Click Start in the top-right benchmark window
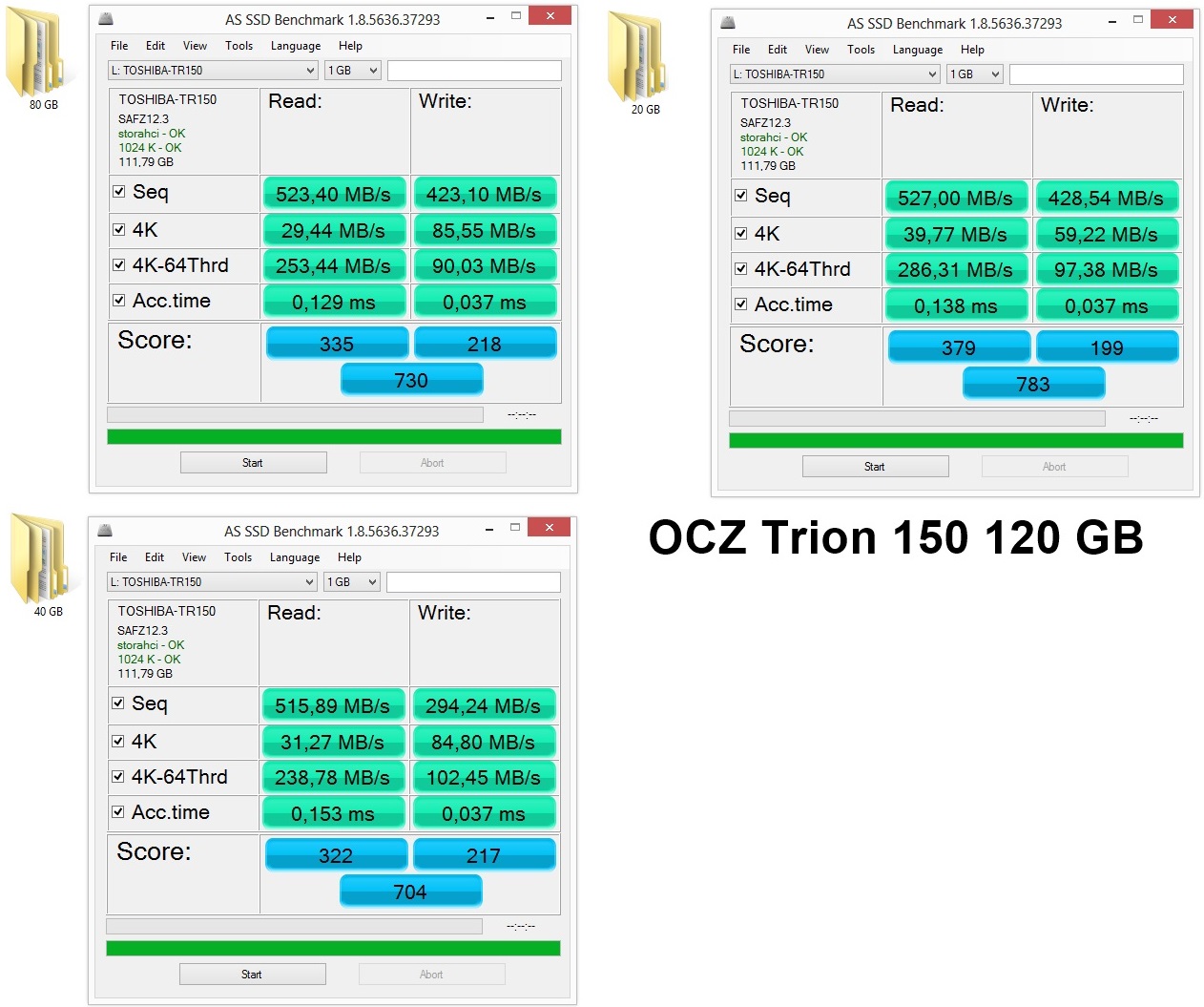Image resolution: width=1204 pixels, height=1007 pixels. [875, 467]
